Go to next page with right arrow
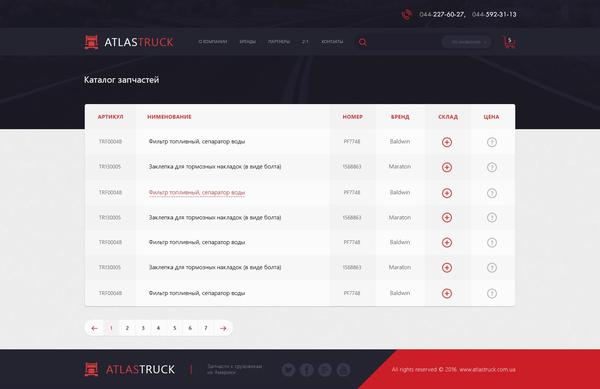600x389 pixels. (223, 328)
